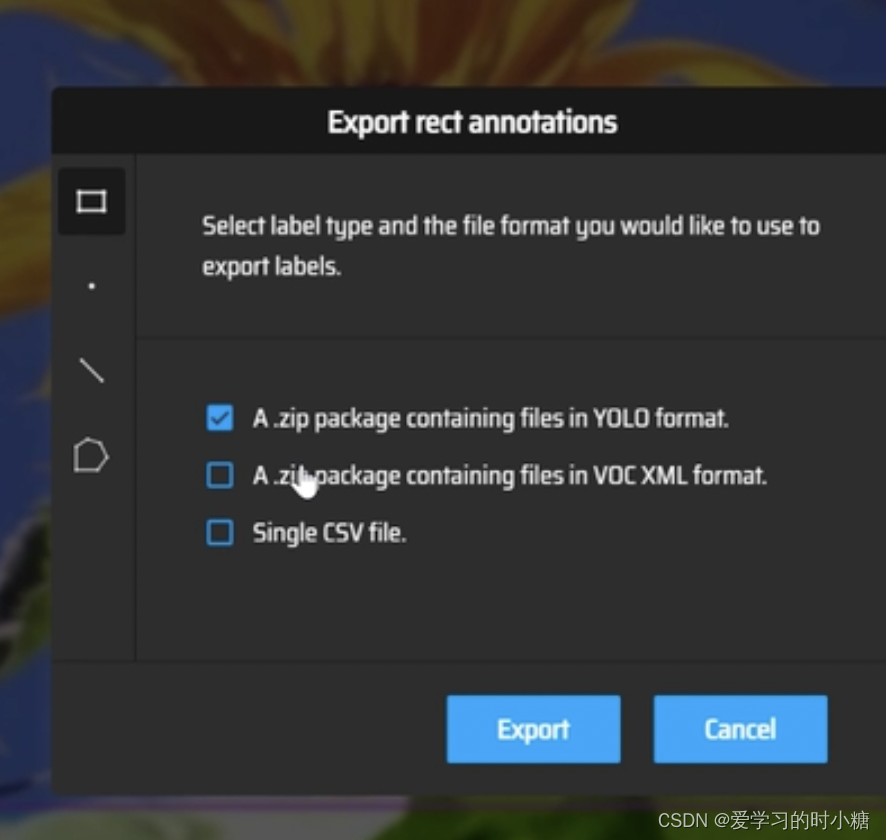Cancel the export dialog
This screenshot has width=886, height=840.
[x=740, y=729]
